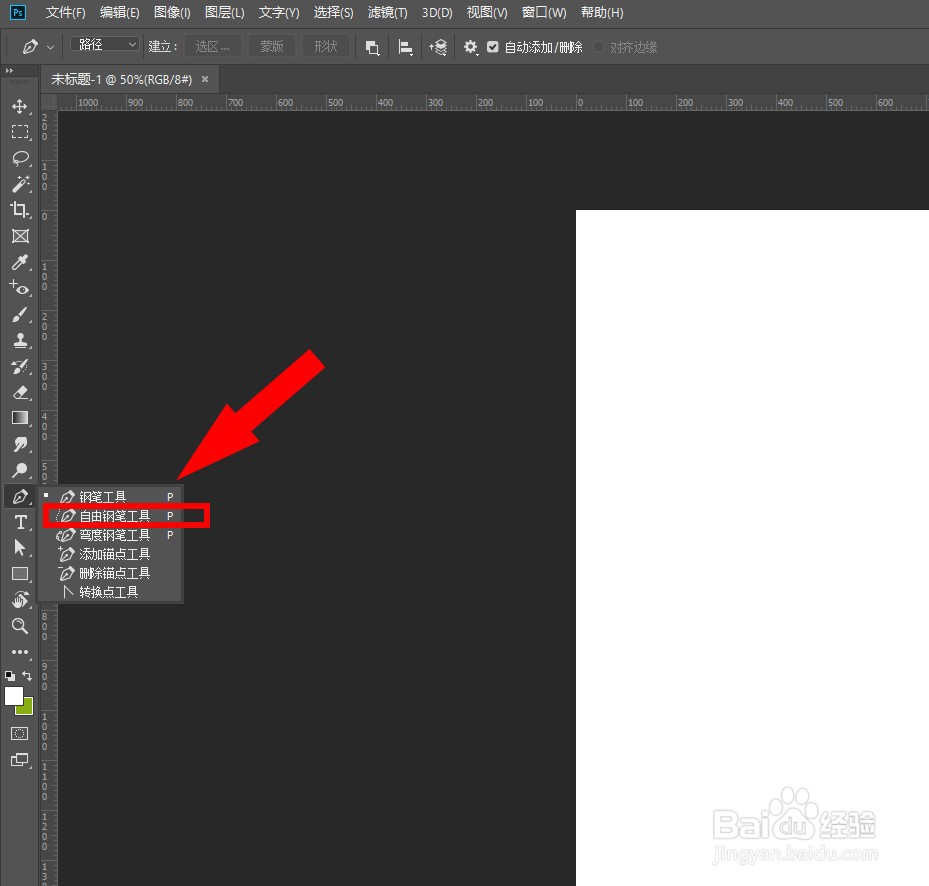
Task: Select the Rectangle shape tool
Action: pyautogui.click(x=20, y=574)
